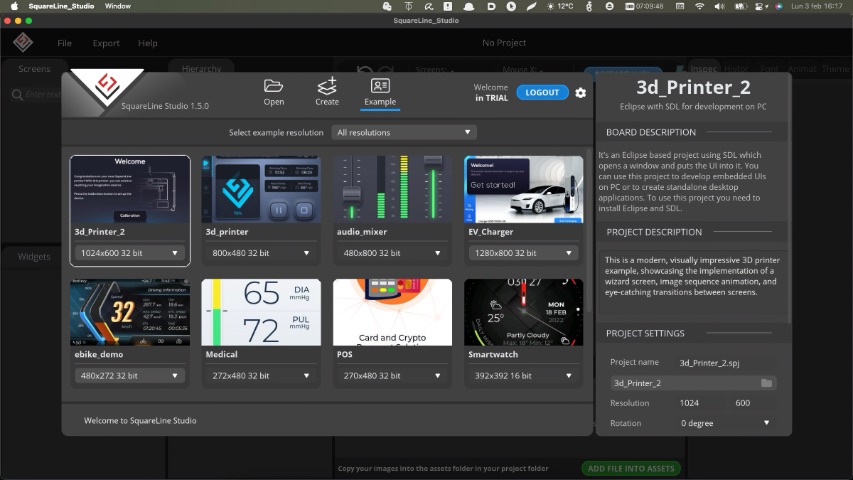
Task: Expand Medical 272x480 32 bit dropdown
Action: (261, 376)
